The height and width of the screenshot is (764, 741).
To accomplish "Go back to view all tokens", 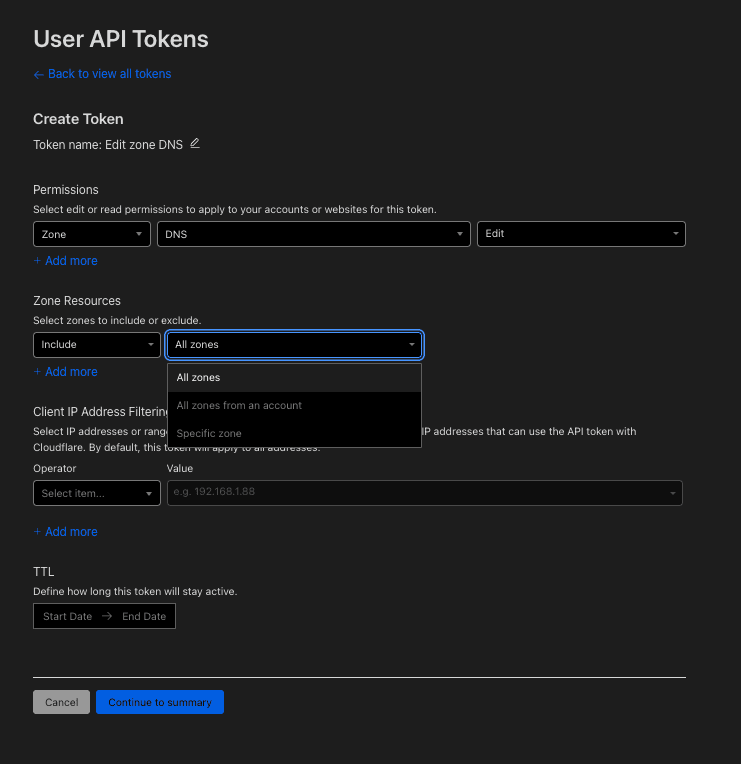I will pos(102,74).
